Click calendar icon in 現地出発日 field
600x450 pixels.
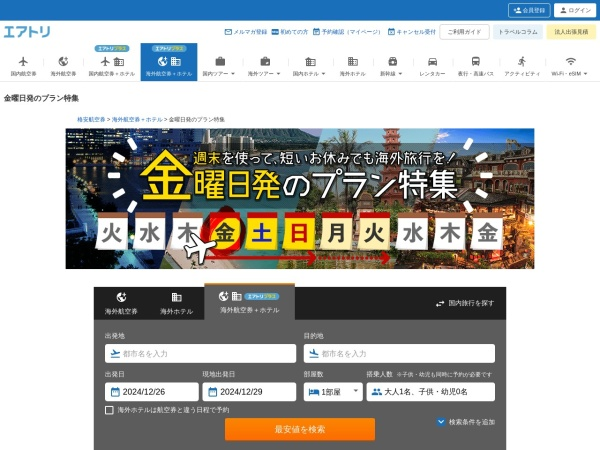coord(212,392)
